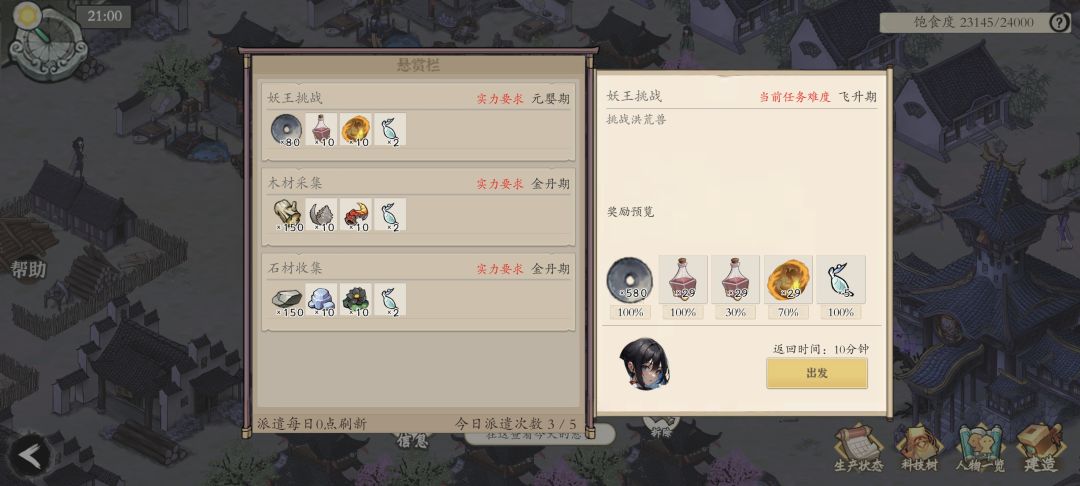The width and height of the screenshot is (1080, 486).
Task: Click the 21:00 time display
Action: point(104,17)
